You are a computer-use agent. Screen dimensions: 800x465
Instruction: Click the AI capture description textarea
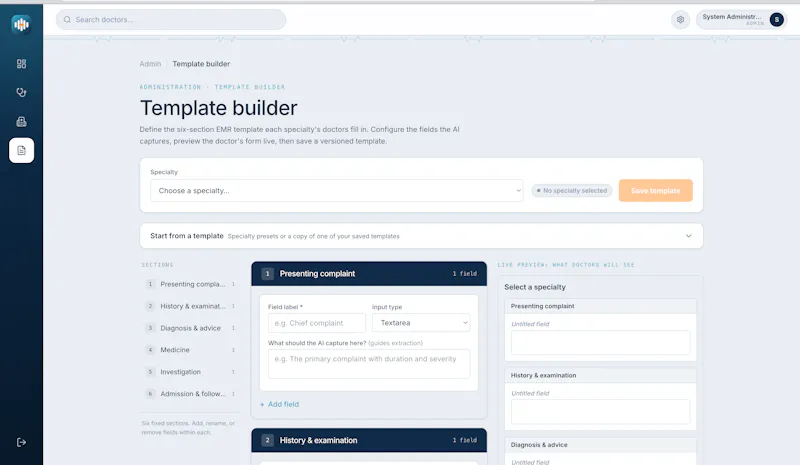[369, 363]
